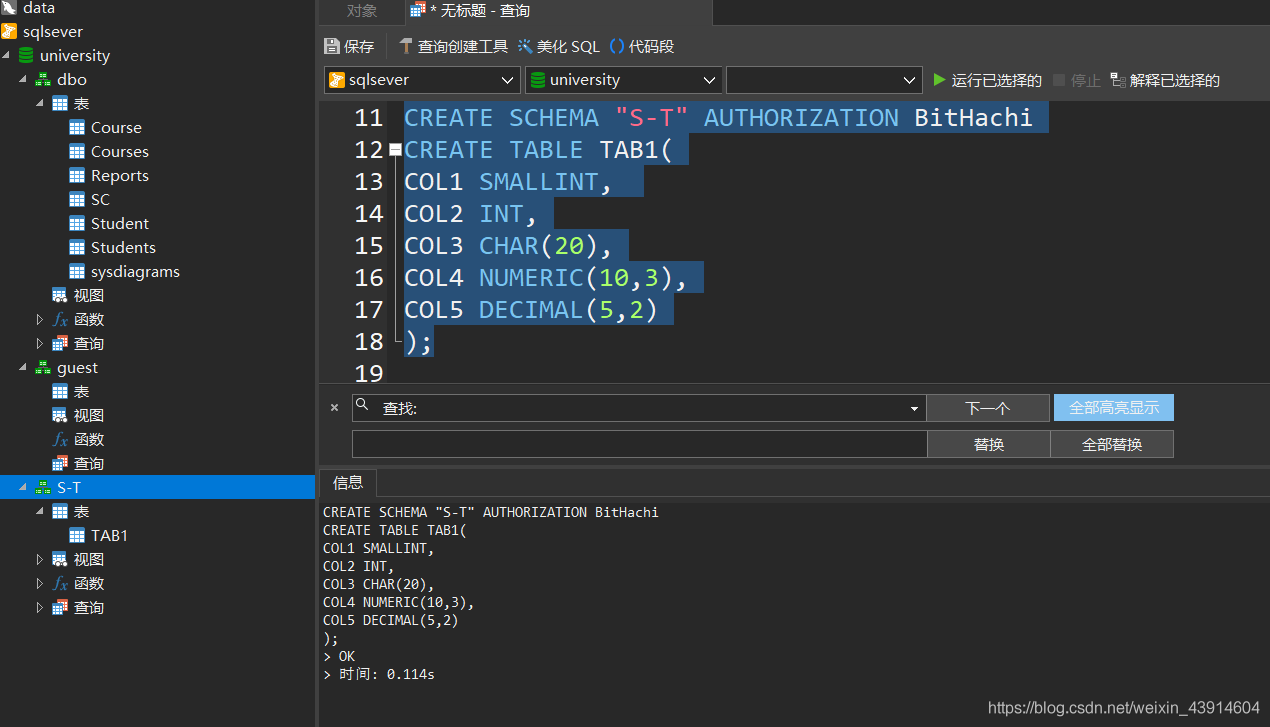Viewport: 1270px width, 727px height.
Task: Click guest queries (查询) icon
Action: [x=60, y=464]
